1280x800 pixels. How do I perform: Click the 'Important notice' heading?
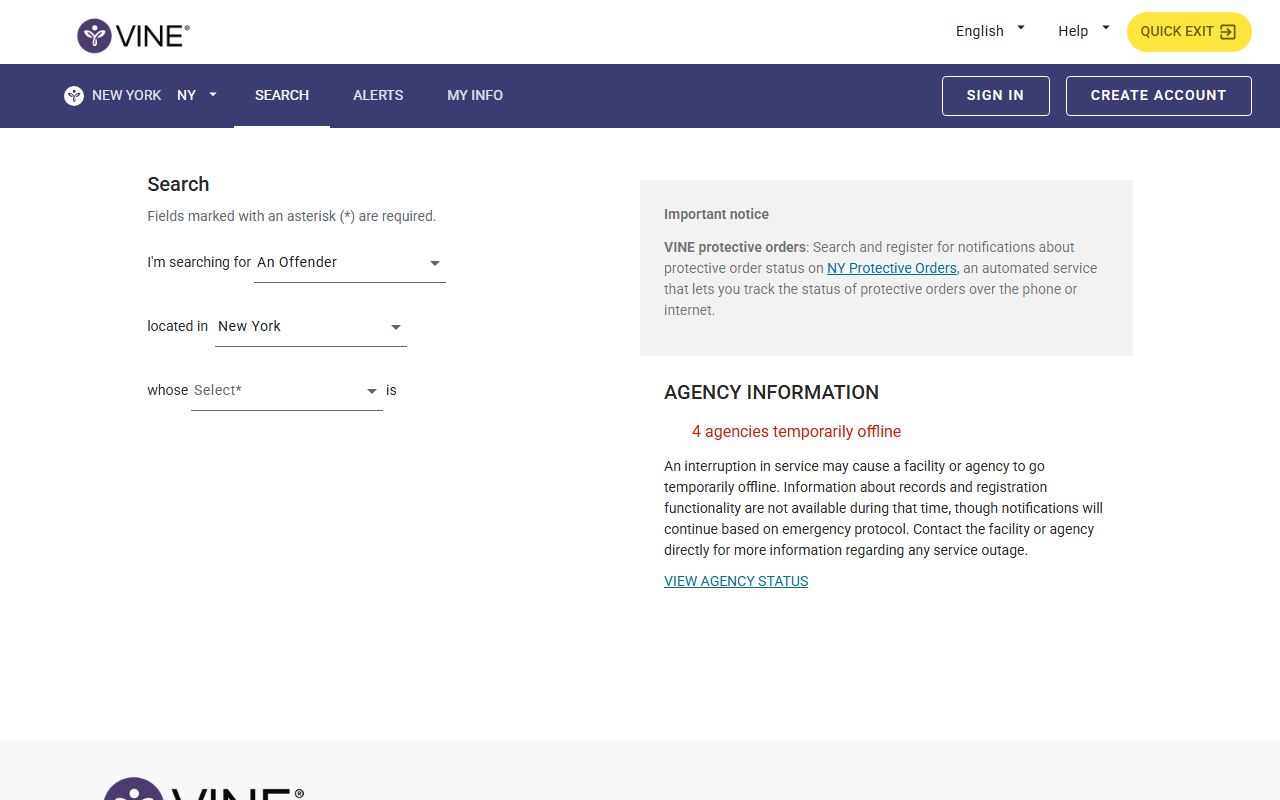coord(716,214)
